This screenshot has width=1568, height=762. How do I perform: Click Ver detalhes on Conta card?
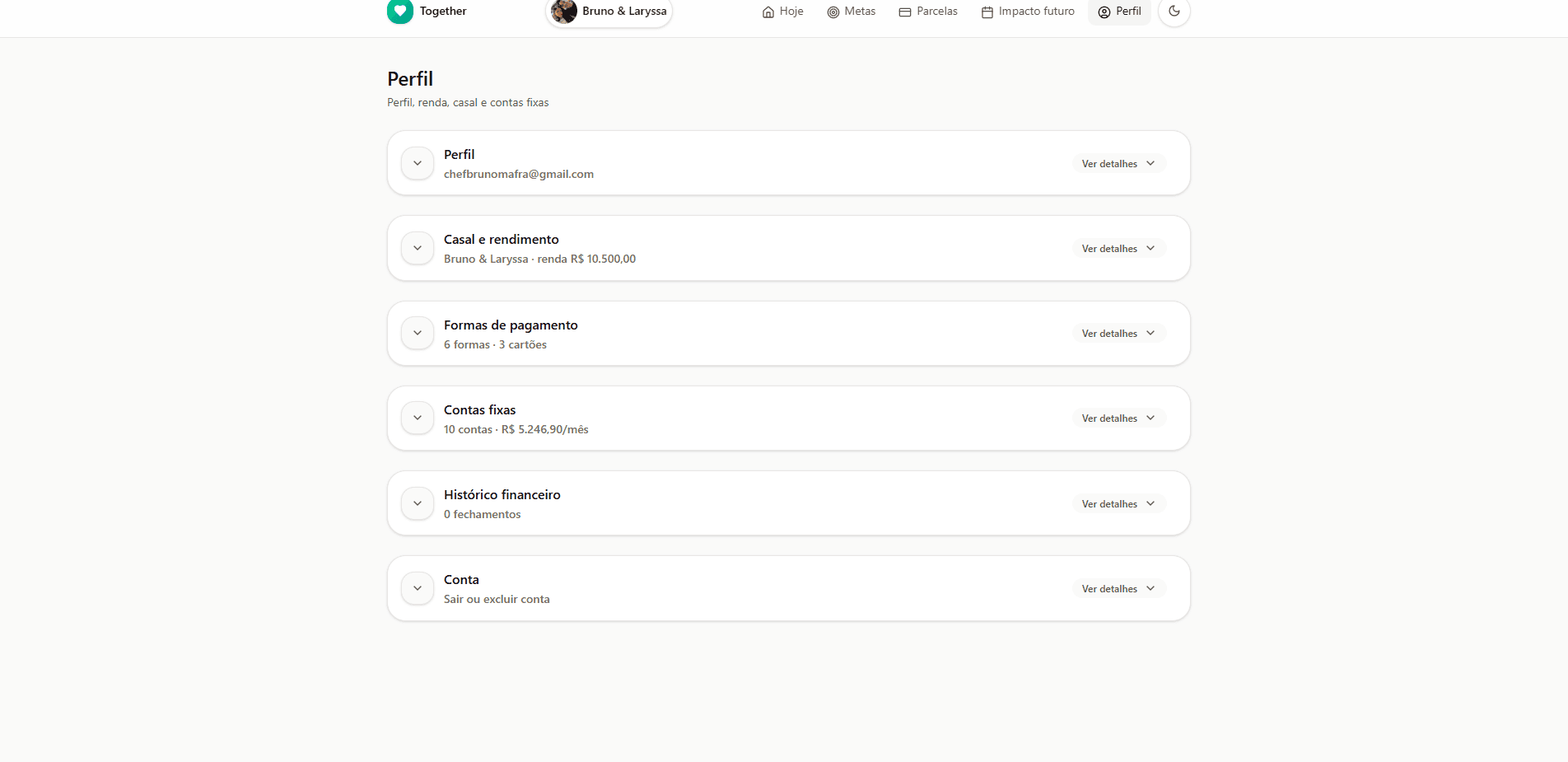1118,589
